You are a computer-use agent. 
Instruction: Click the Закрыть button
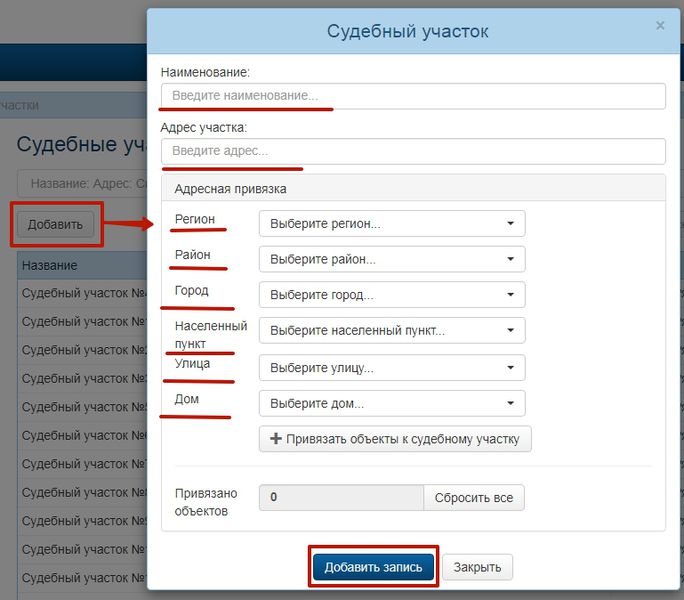coord(477,567)
